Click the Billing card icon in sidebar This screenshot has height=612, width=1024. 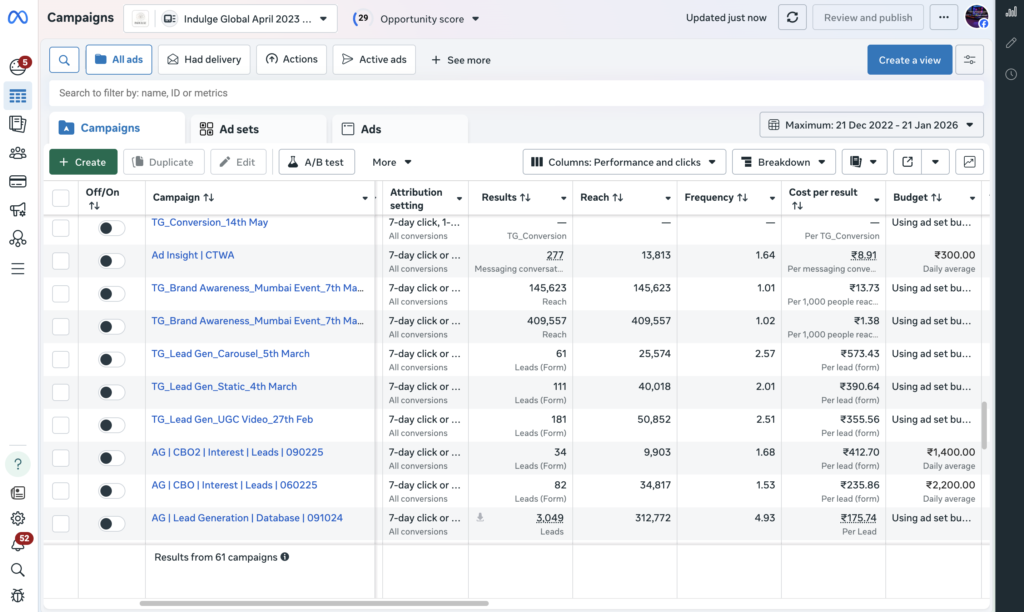(17, 181)
